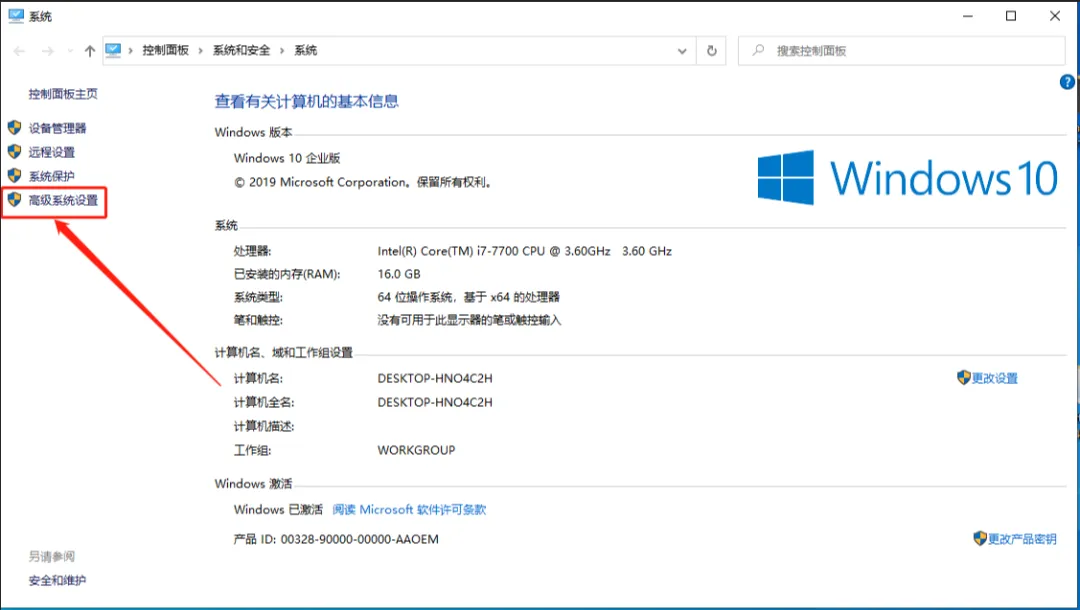Click 更改设置 link
The width and height of the screenshot is (1080, 610).
point(995,378)
